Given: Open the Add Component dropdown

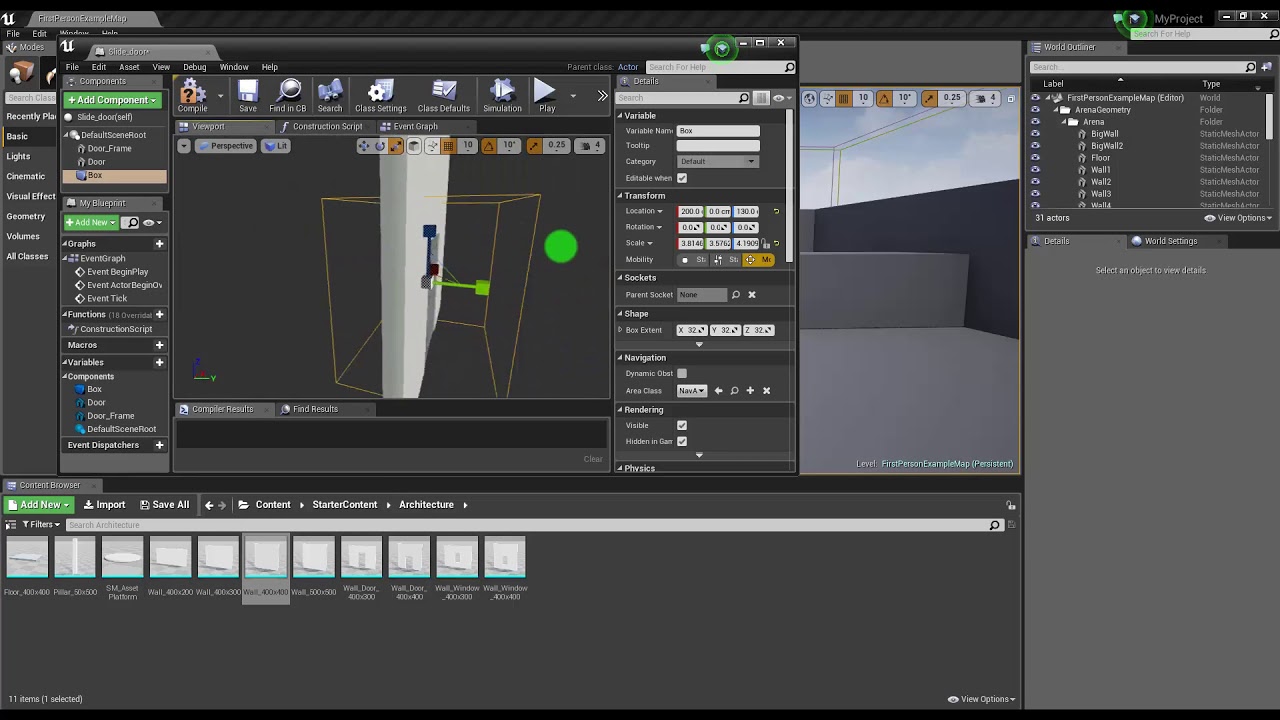Looking at the screenshot, I should pos(112,100).
